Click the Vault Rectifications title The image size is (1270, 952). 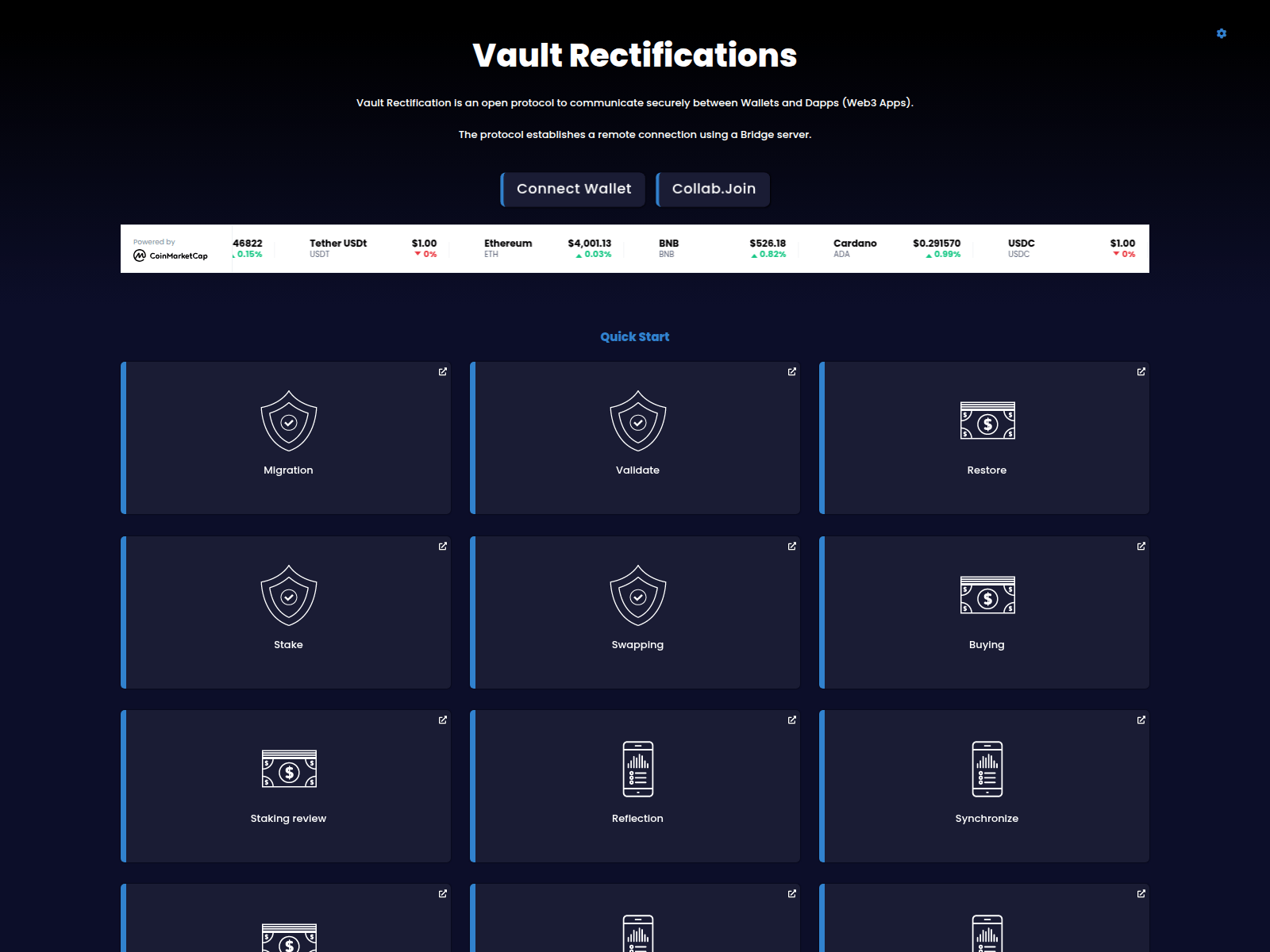635,56
